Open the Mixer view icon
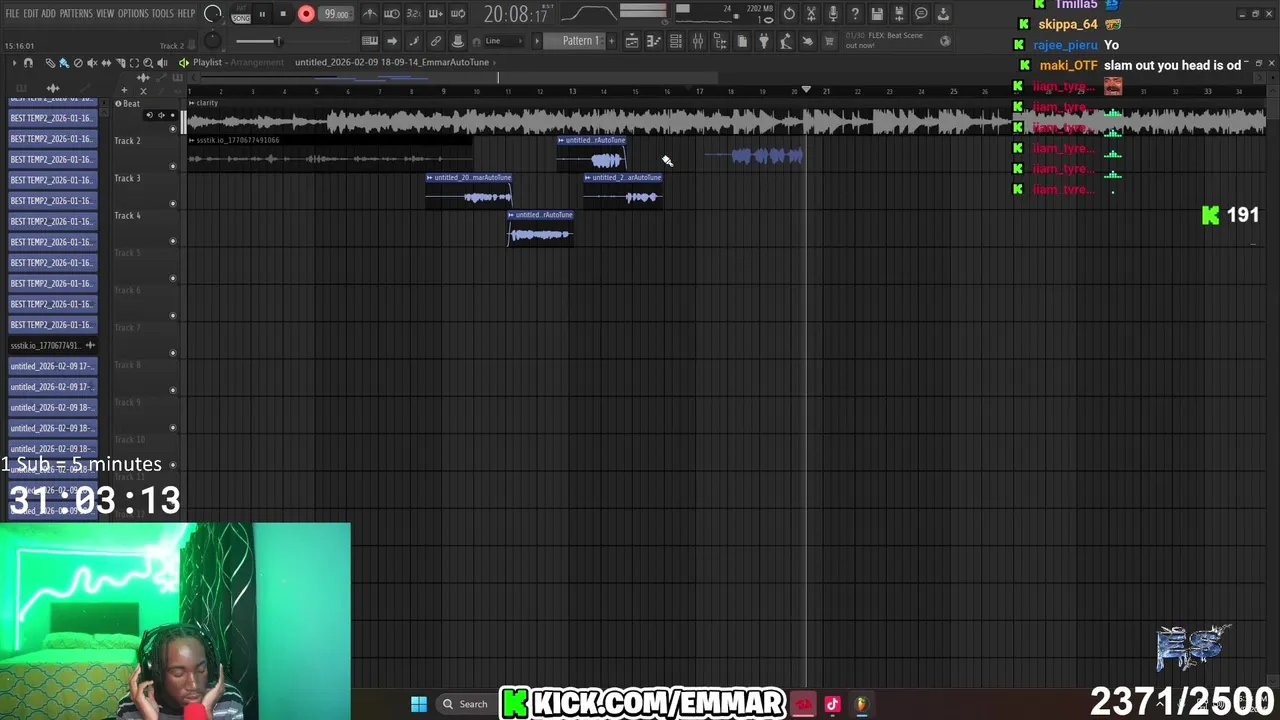The width and height of the screenshot is (1280, 720). click(x=698, y=41)
